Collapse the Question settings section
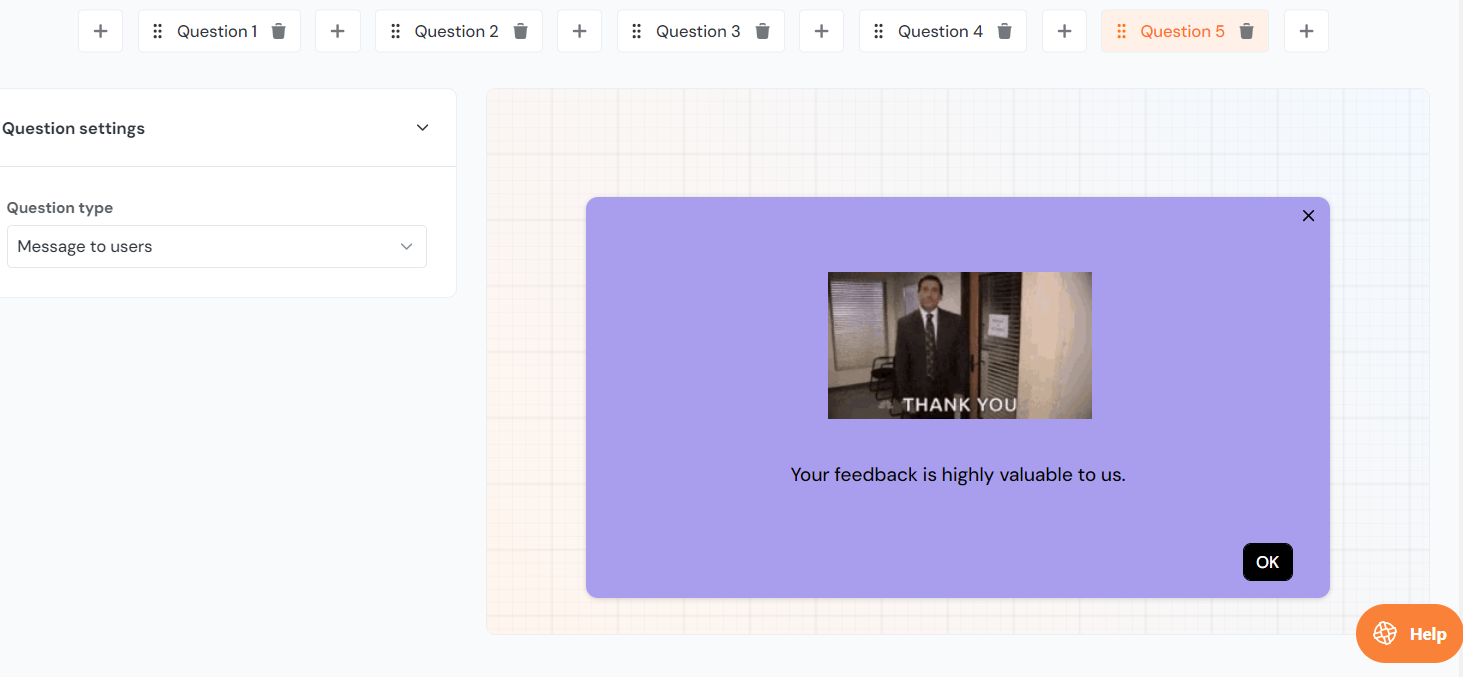This screenshot has width=1463, height=677. pyautogui.click(x=422, y=127)
